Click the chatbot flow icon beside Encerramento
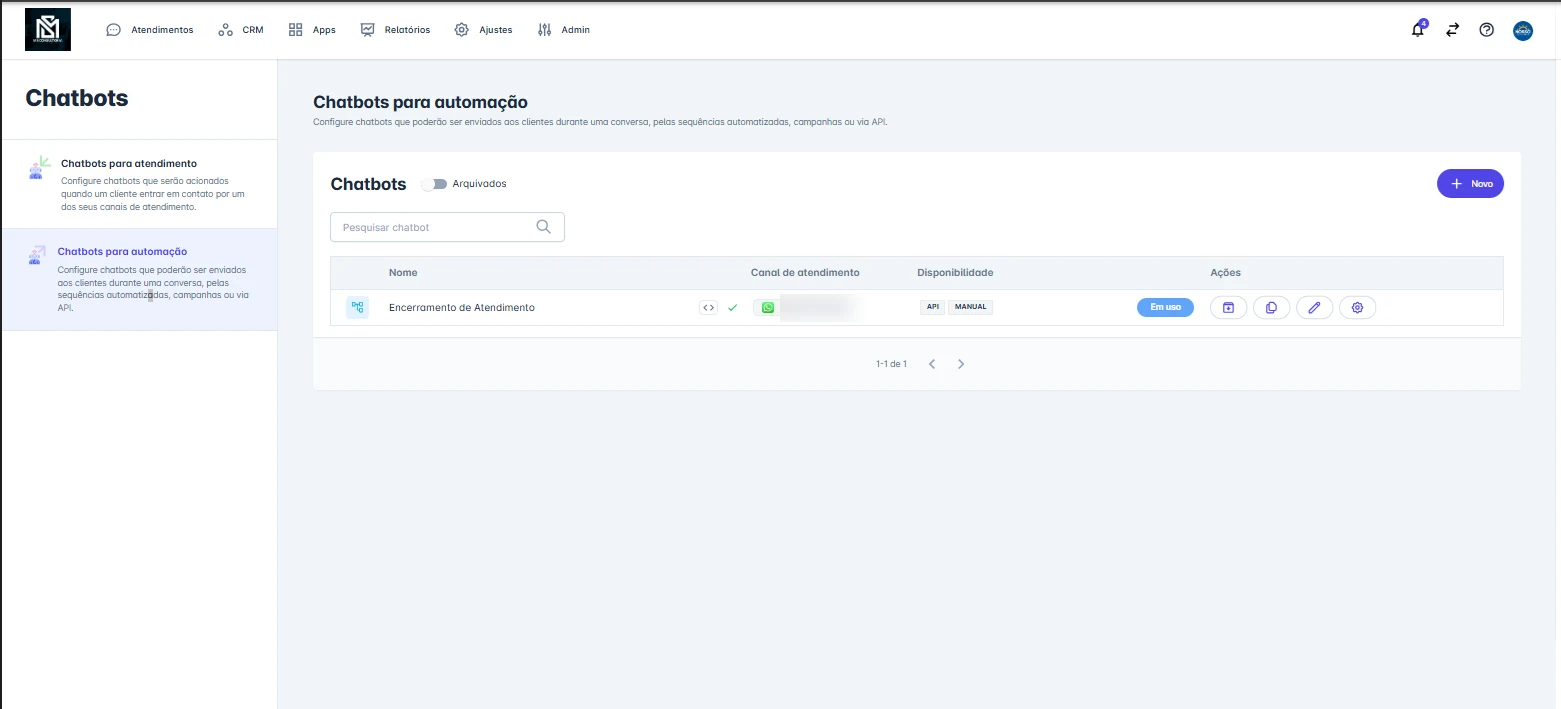This screenshot has width=1561, height=709. (357, 308)
